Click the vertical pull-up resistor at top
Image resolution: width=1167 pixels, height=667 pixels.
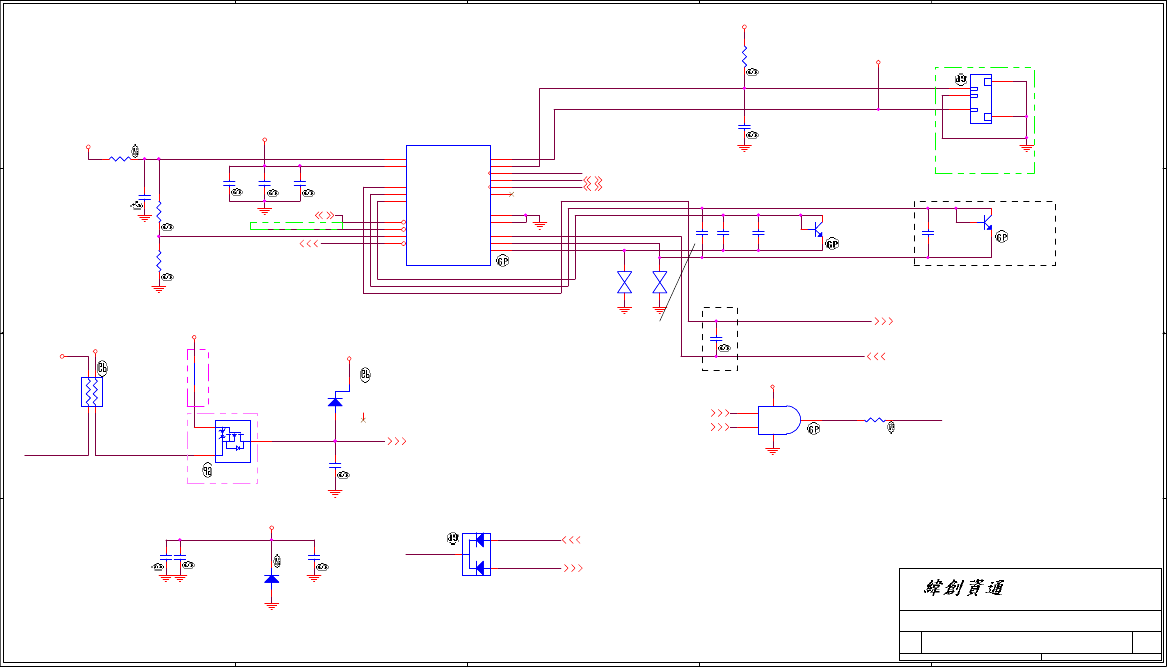(744, 56)
